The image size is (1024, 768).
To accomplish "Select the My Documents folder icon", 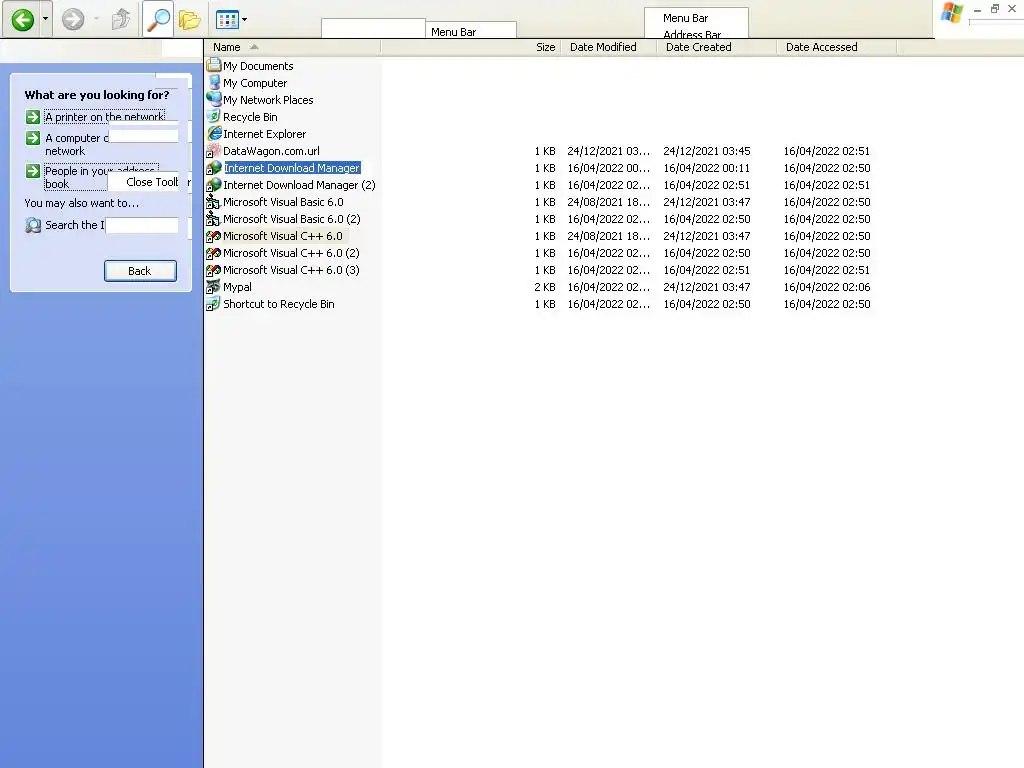I will pos(214,65).
